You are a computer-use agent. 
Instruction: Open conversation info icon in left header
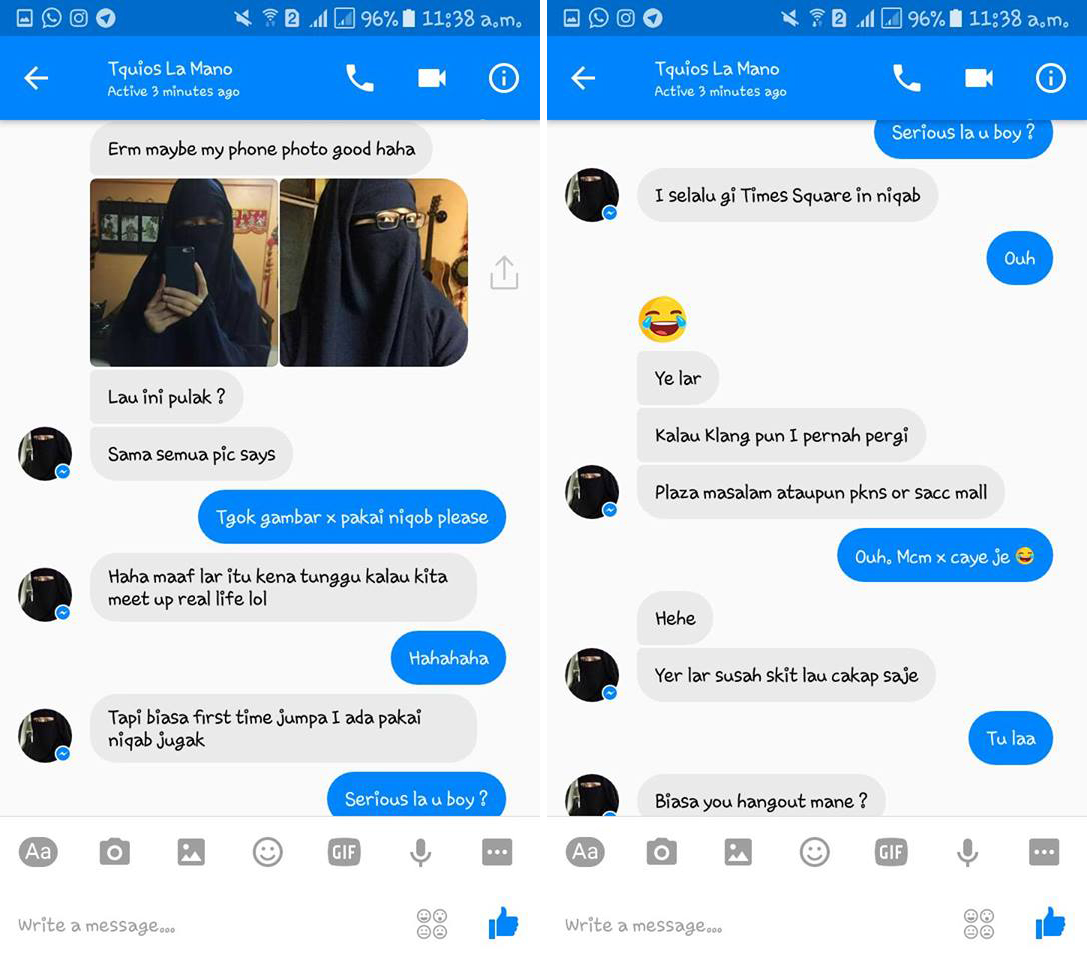click(x=504, y=78)
